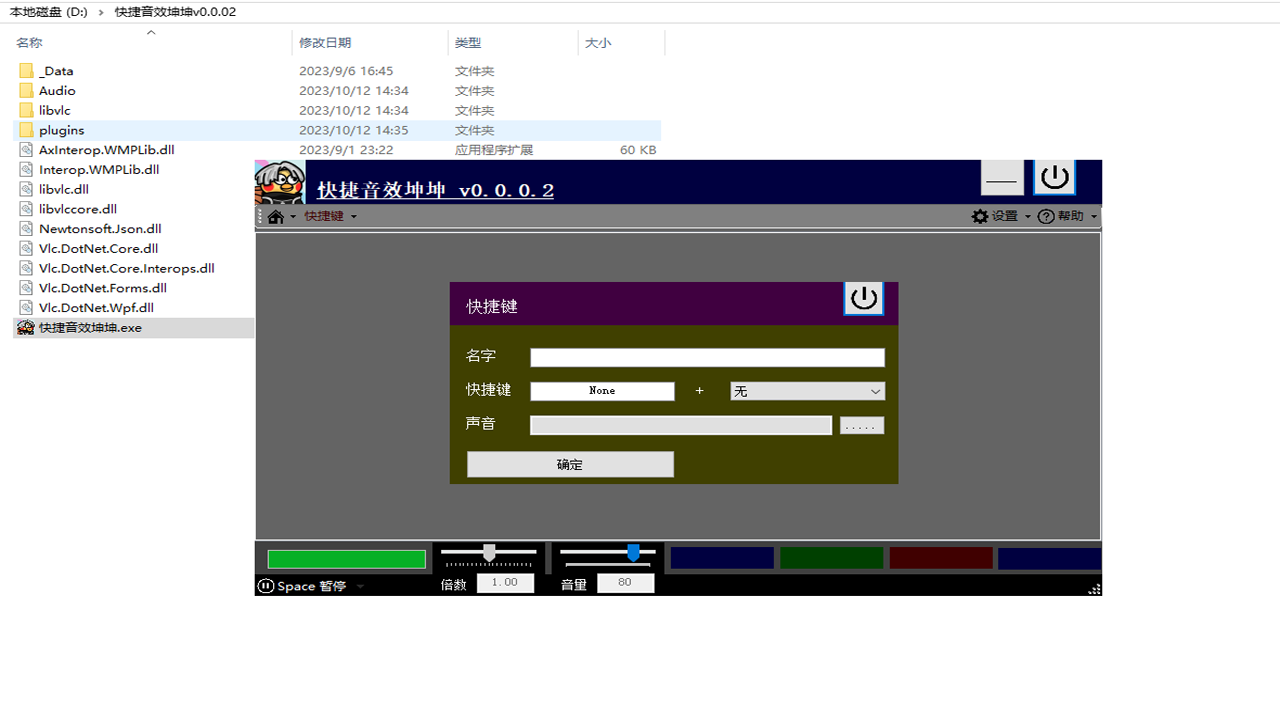The width and height of the screenshot is (1280, 720).
Task: Click the 帮助 question mark icon
Action: point(1044,215)
